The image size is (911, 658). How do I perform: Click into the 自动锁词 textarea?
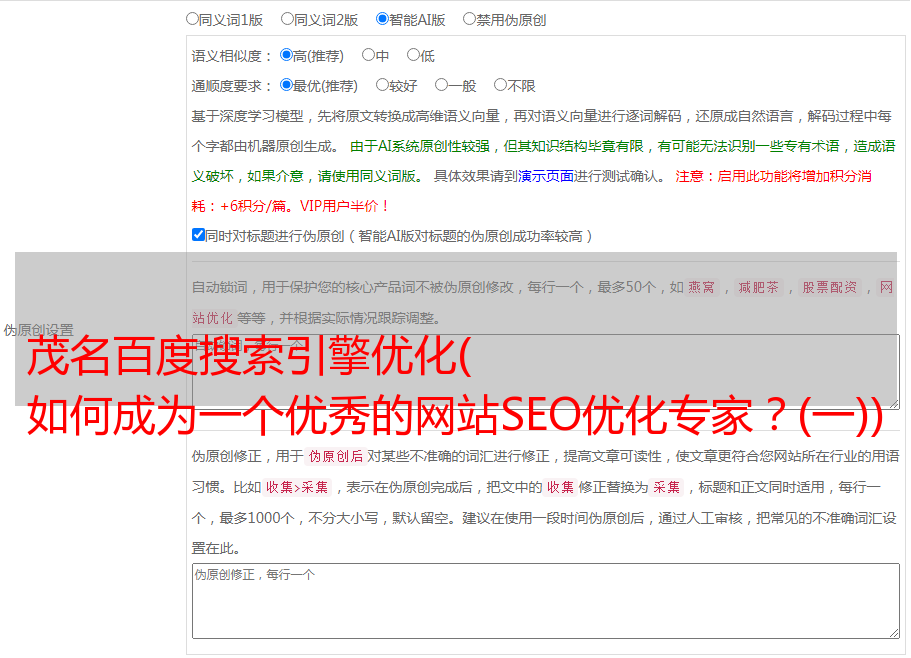546,372
